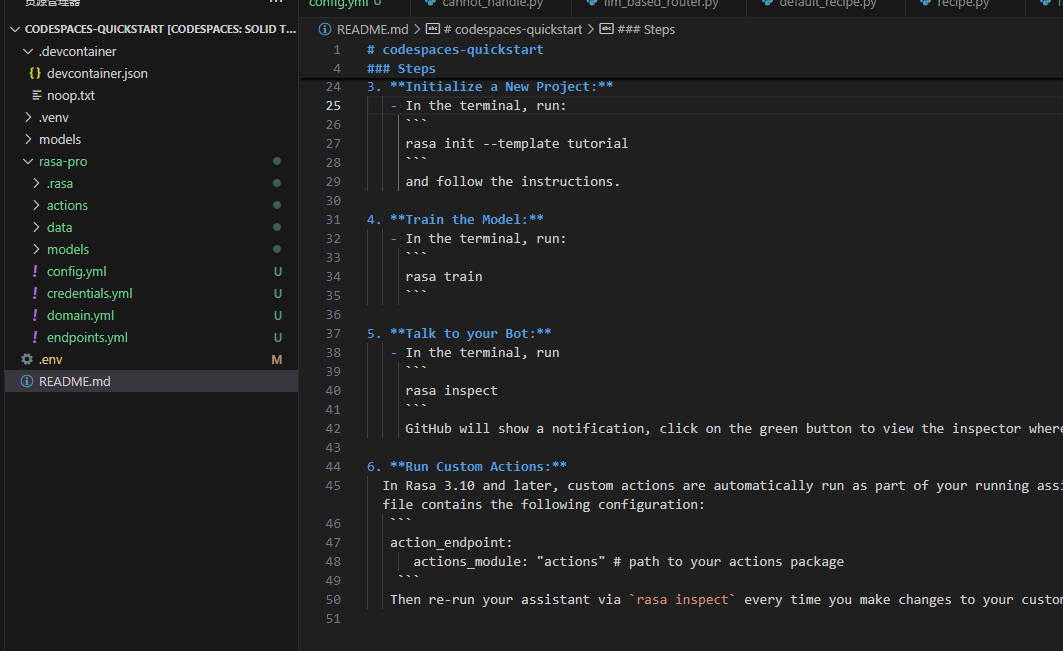Click the symbol icon before Steps breadcrumb
1063x651 pixels.
[x=607, y=29]
